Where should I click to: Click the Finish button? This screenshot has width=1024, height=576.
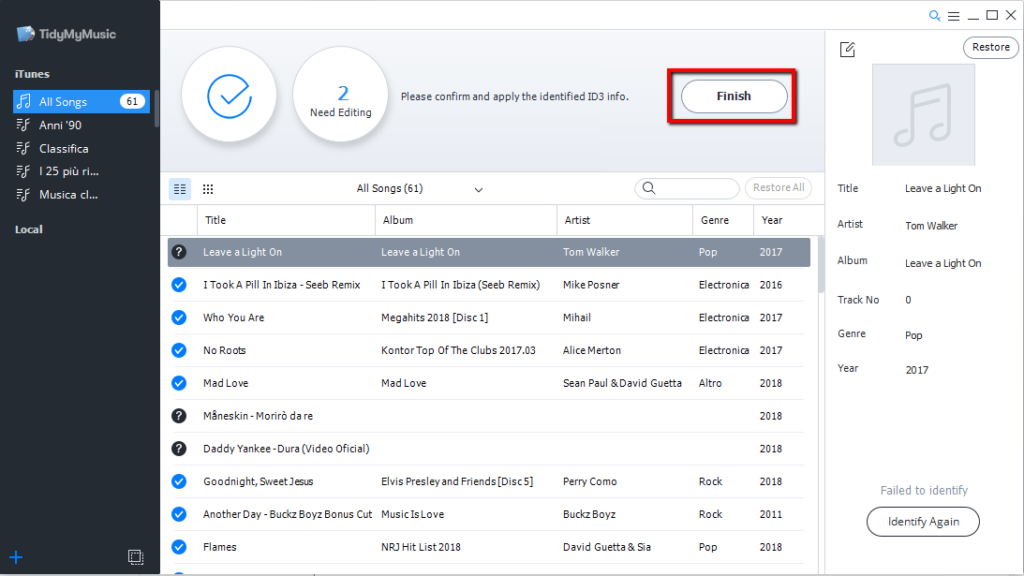[734, 96]
